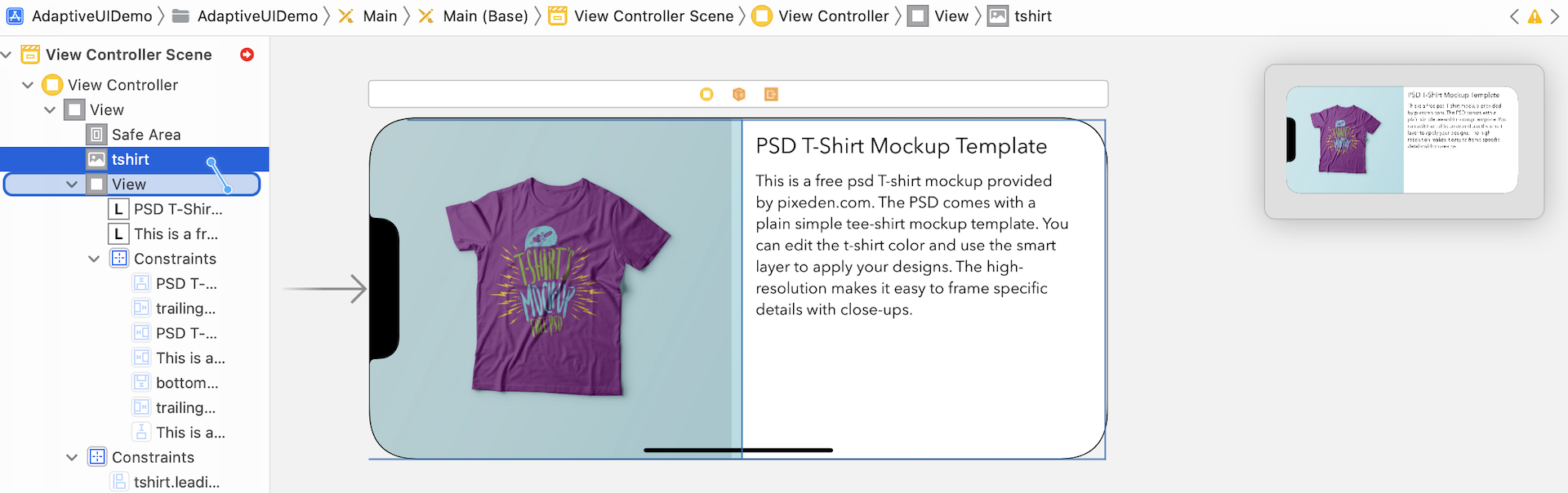Collapse the View Controller Scene disclosure triangle

pos(7,55)
